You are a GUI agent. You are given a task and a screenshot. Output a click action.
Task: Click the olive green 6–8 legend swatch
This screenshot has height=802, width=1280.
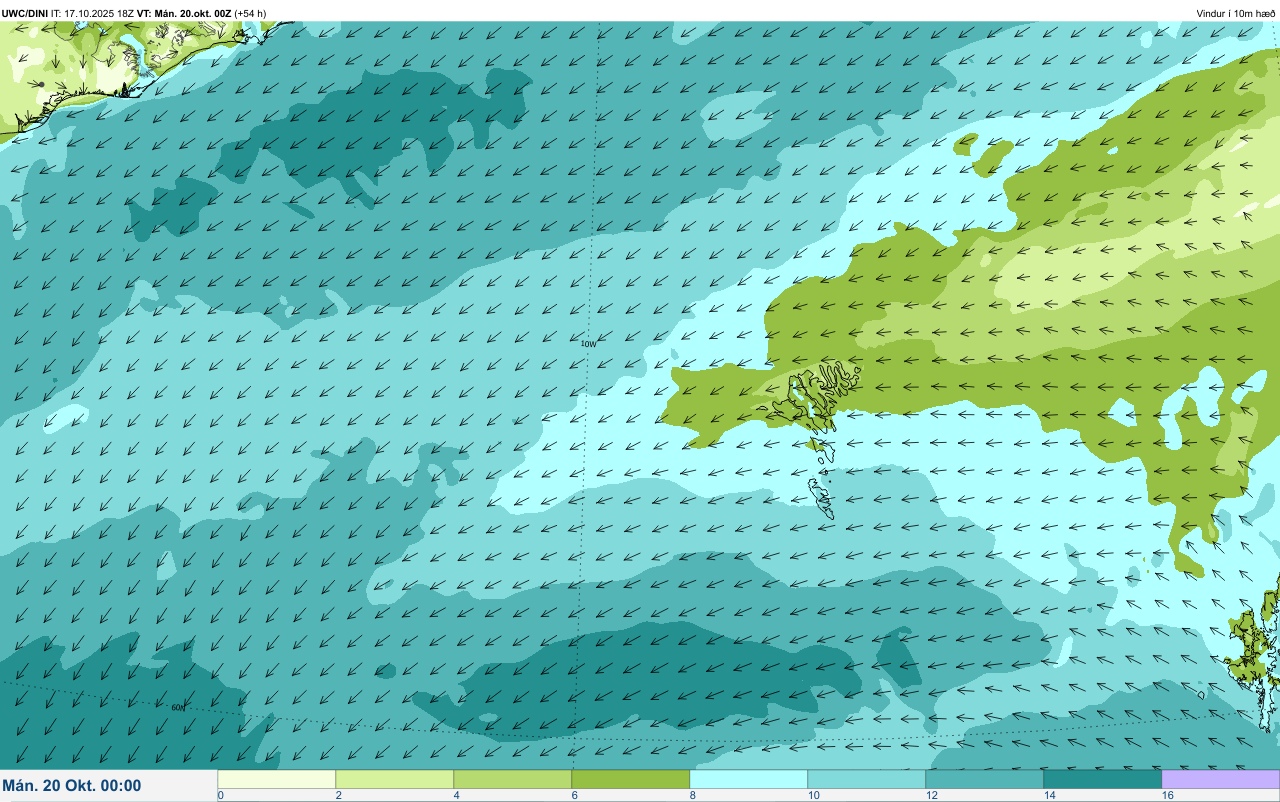[x=630, y=779]
